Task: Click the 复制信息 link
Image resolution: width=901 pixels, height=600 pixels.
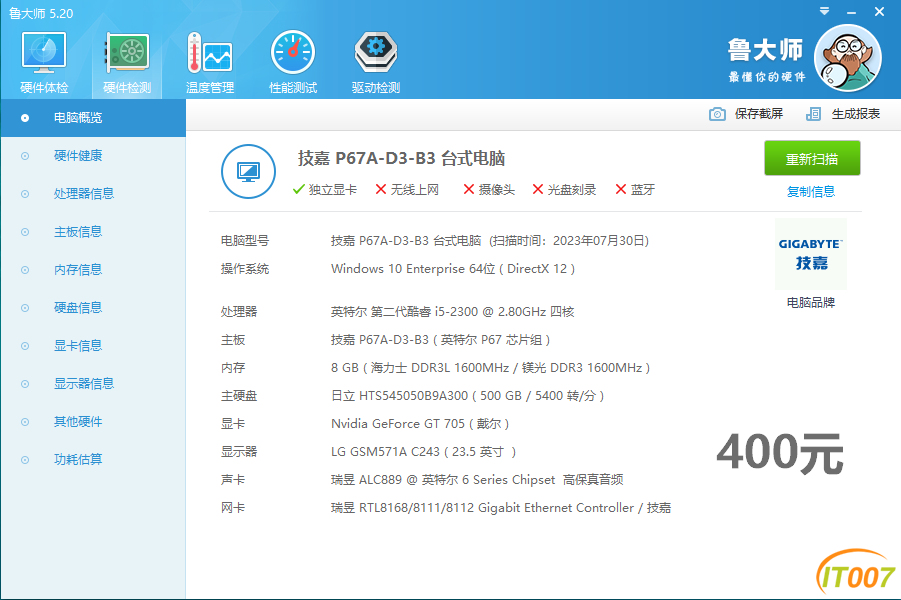Action: tap(811, 191)
